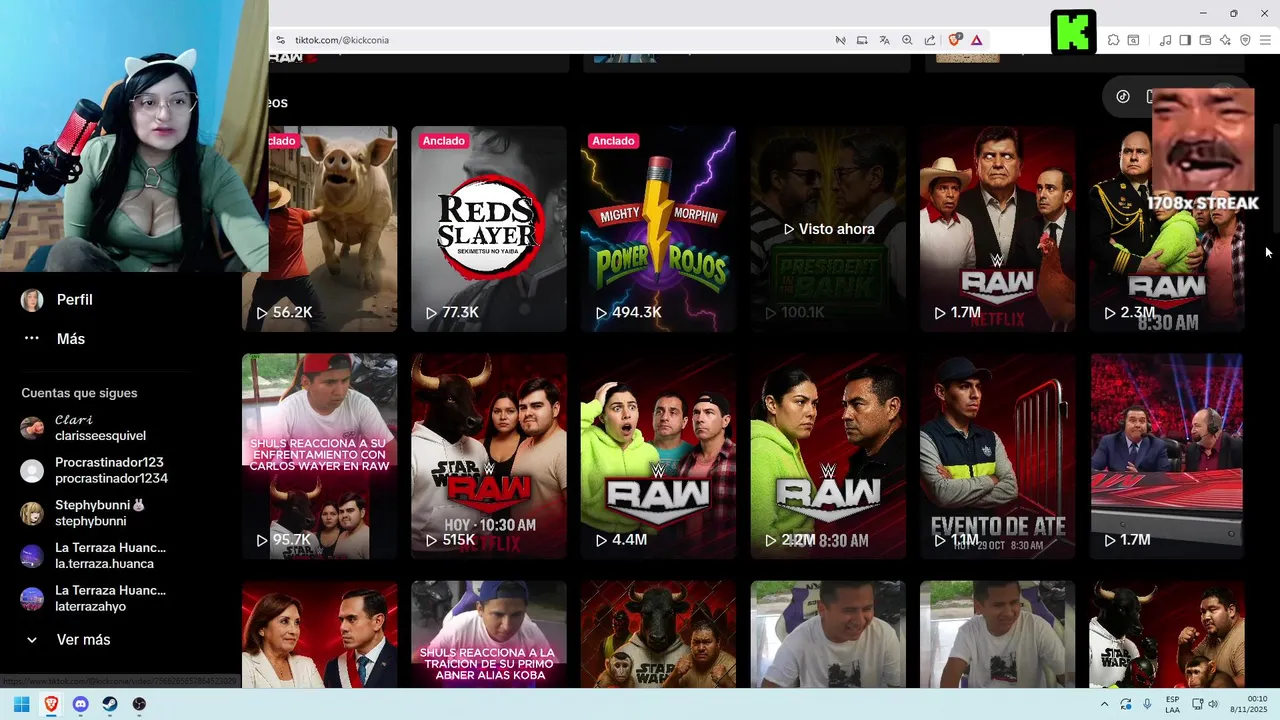The height and width of the screenshot is (720, 1280).
Task: Open Leo AI sparkle icon
Action: click(1225, 40)
